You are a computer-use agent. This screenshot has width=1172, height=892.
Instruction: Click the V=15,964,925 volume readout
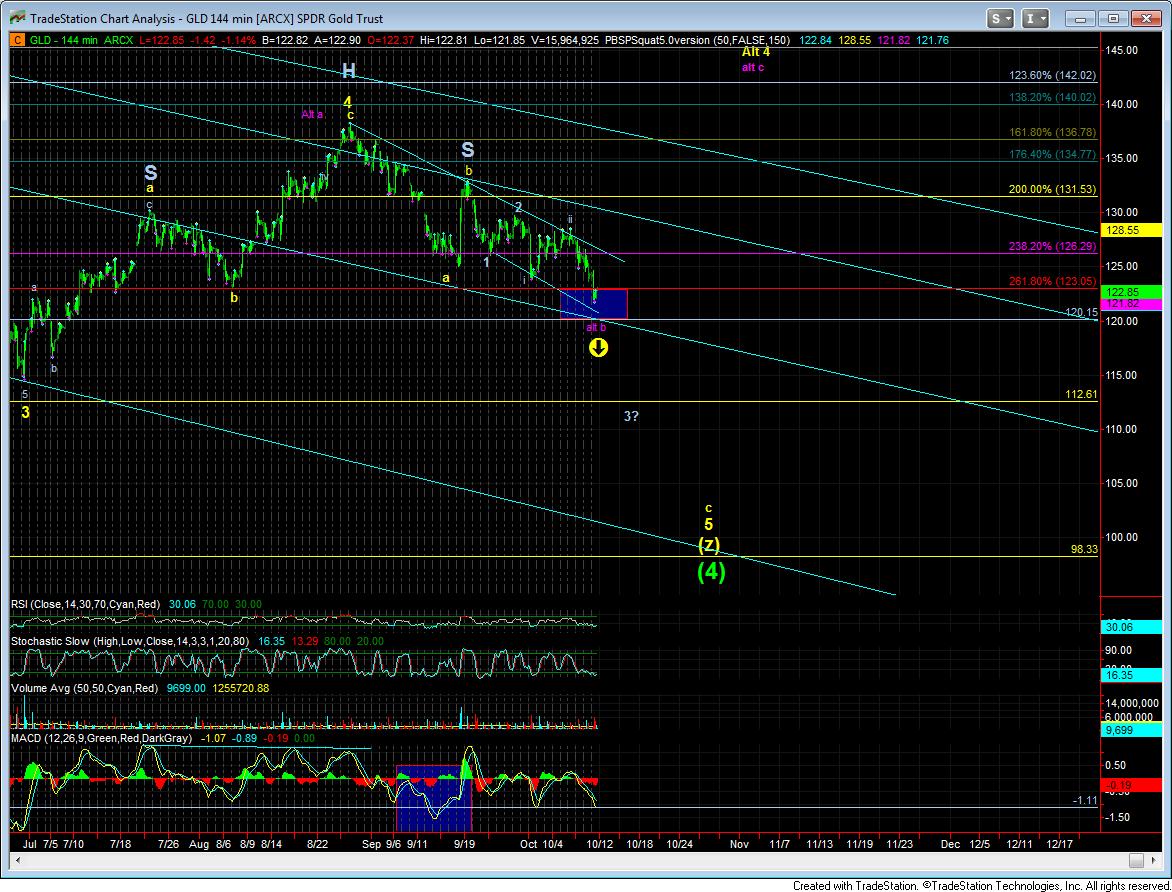coord(564,40)
